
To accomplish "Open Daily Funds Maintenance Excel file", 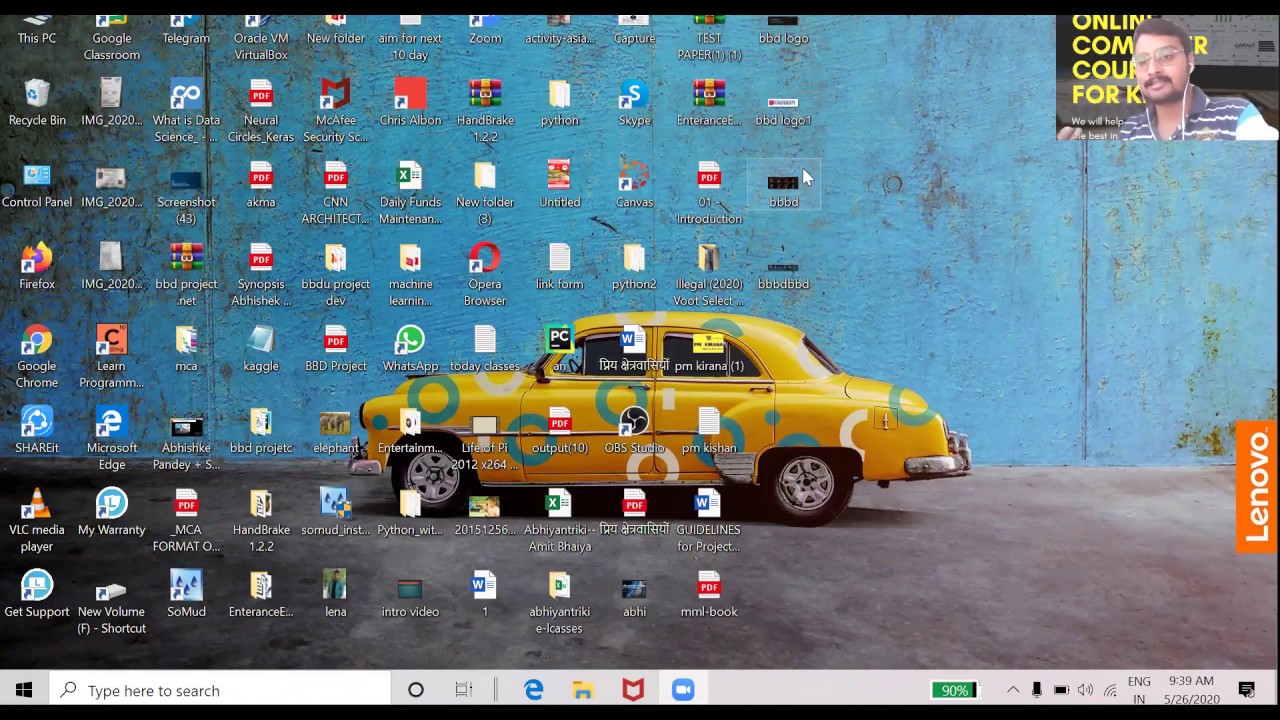I will click(x=410, y=193).
